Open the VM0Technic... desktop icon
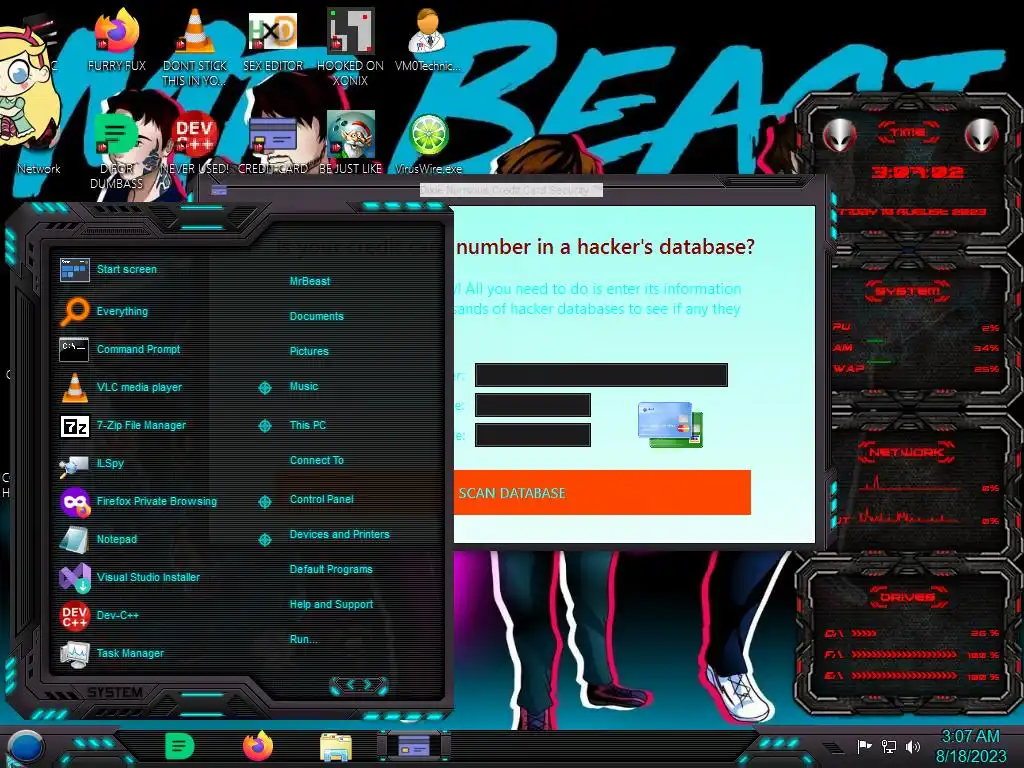This screenshot has height=768, width=1024. click(427, 39)
